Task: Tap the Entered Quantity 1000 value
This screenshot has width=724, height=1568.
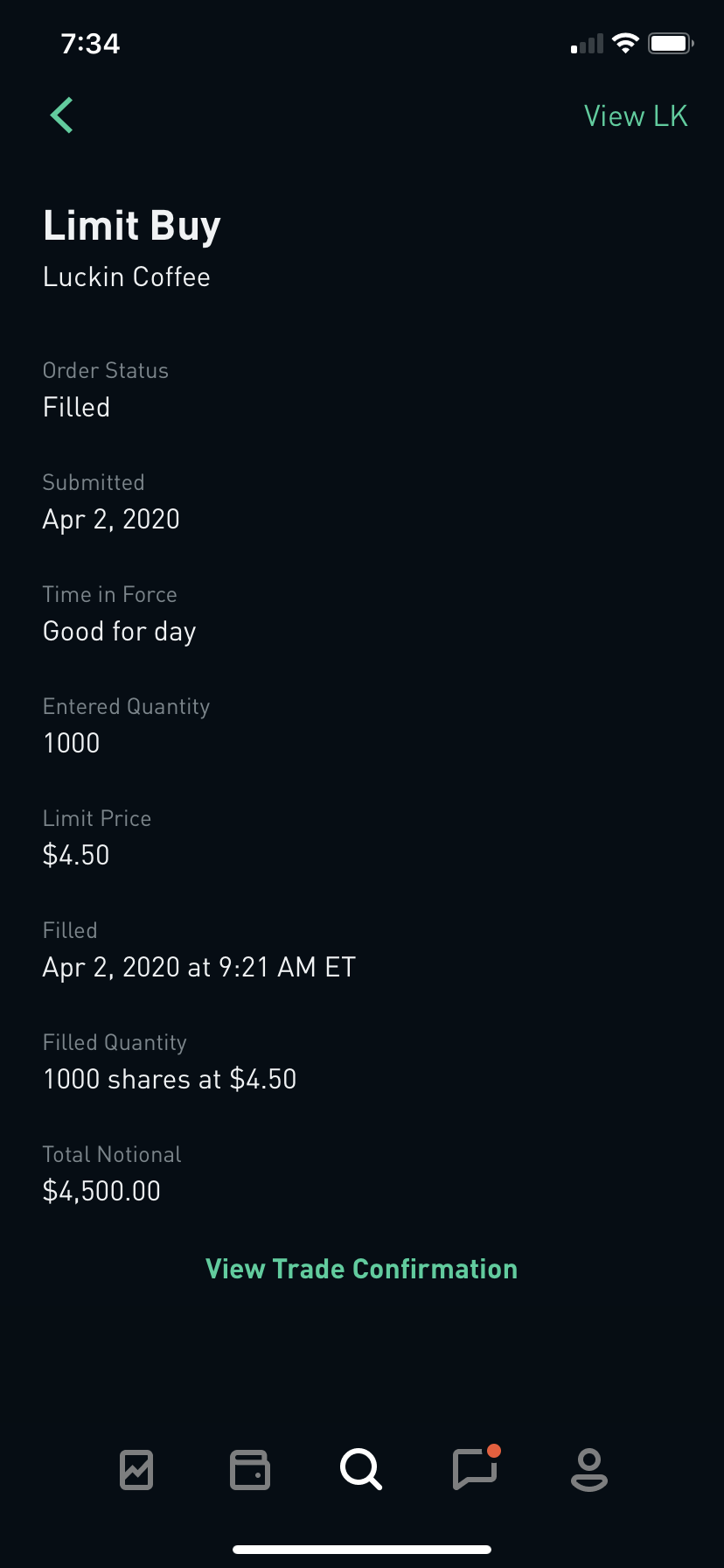Action: [72, 744]
